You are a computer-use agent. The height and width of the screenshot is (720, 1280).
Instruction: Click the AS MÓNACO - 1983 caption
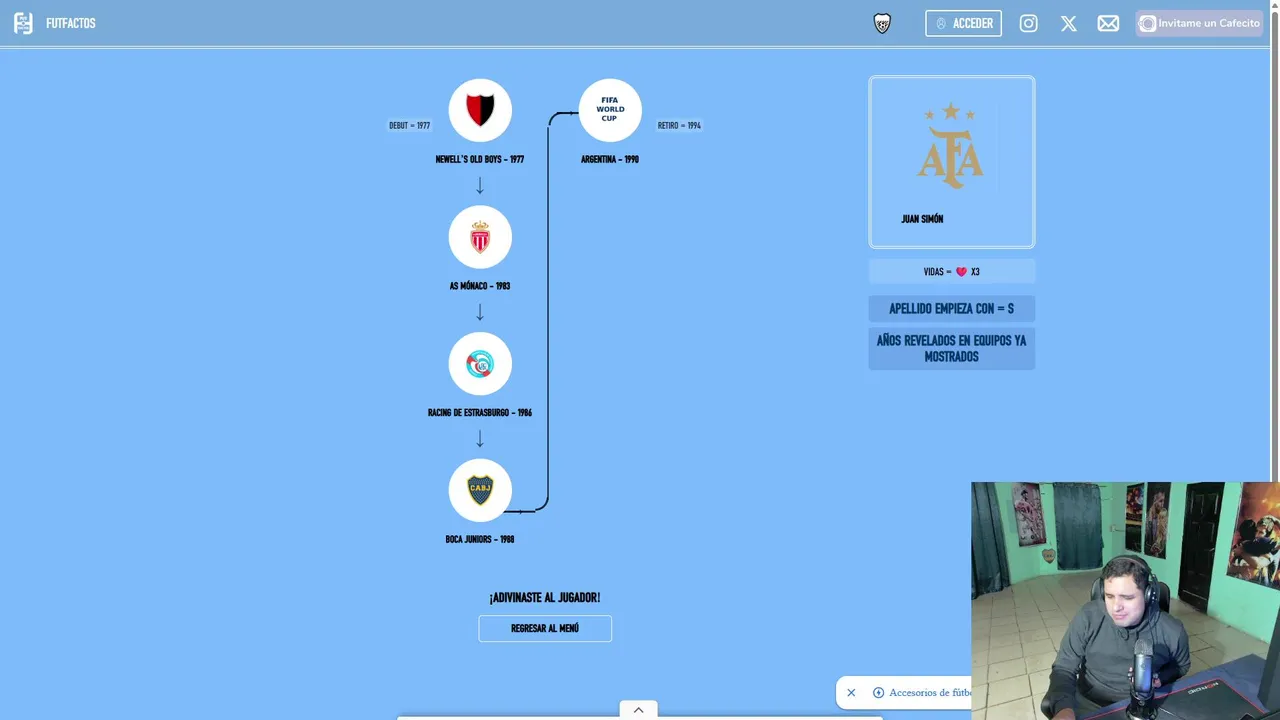(x=480, y=286)
